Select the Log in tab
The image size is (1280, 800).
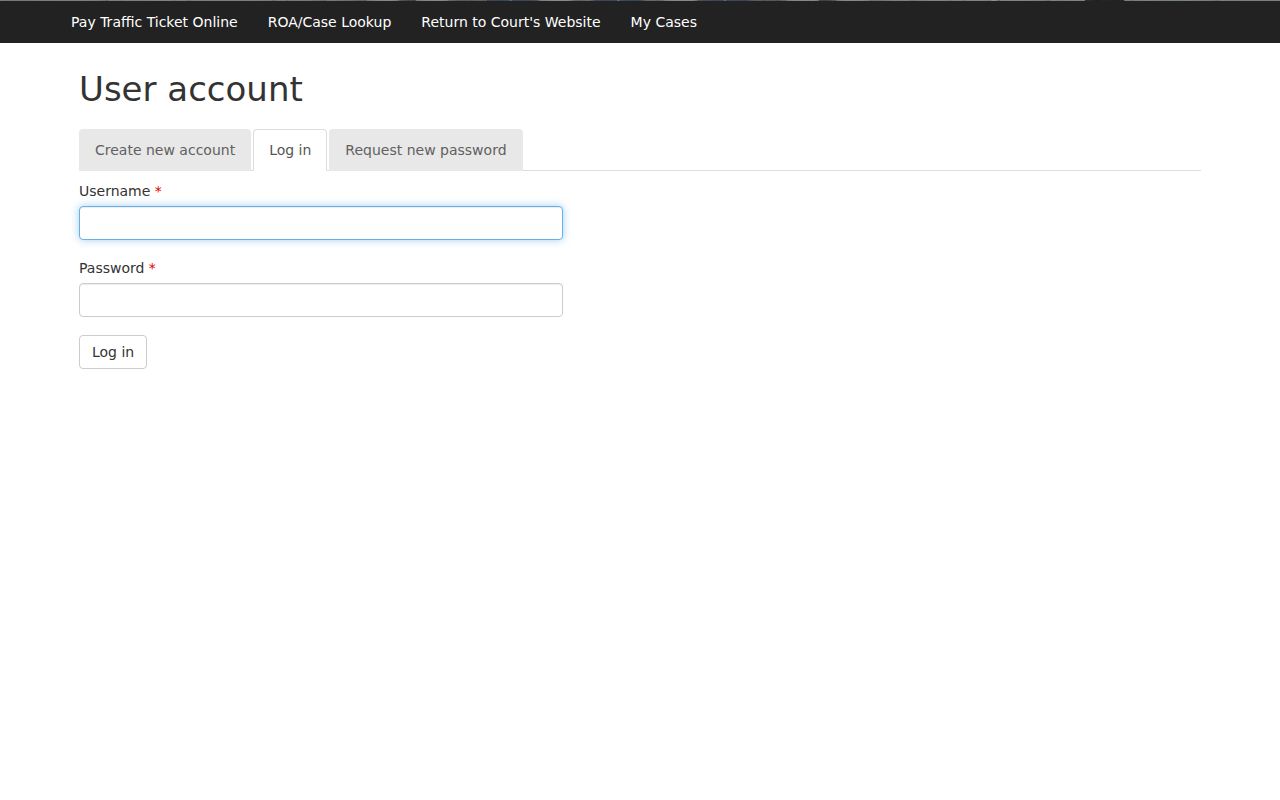click(x=290, y=150)
